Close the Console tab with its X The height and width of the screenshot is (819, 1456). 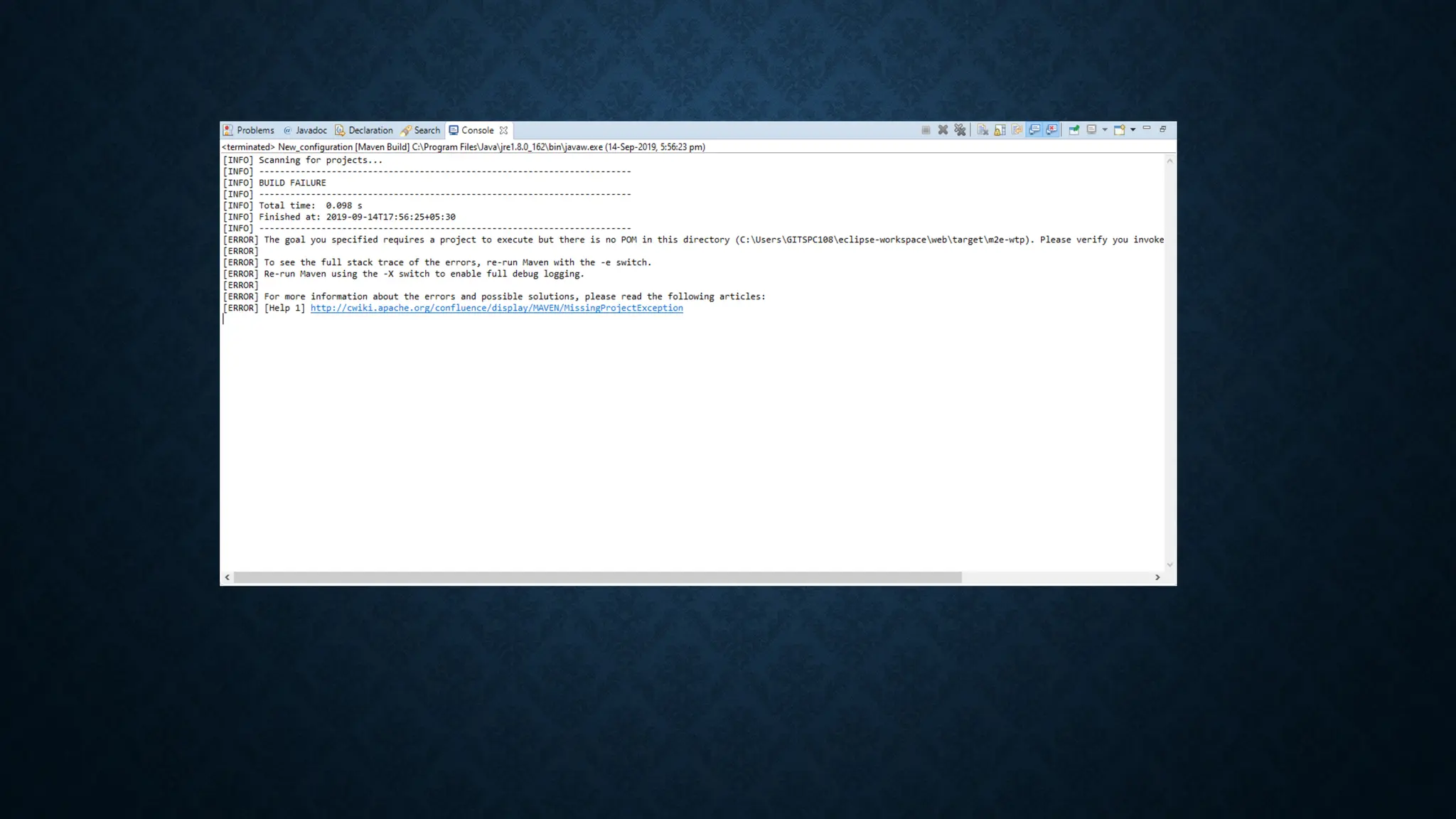[x=503, y=130]
